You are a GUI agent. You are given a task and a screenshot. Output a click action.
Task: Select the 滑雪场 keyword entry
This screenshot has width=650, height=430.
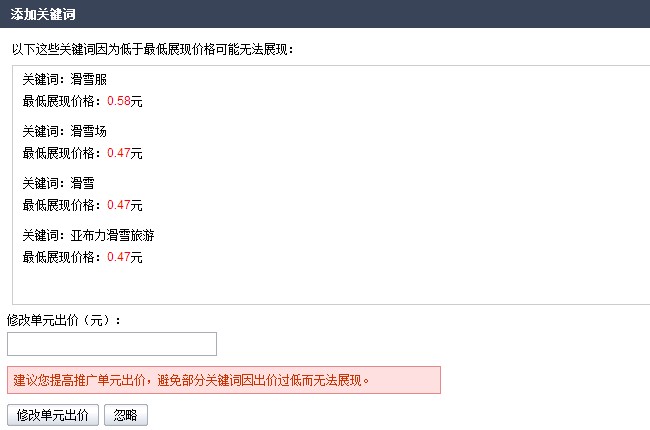pyautogui.click(x=65, y=131)
